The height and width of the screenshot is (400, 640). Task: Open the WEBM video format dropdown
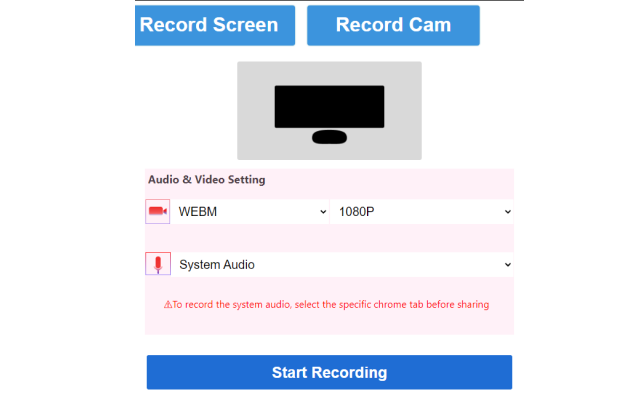[x=249, y=211]
